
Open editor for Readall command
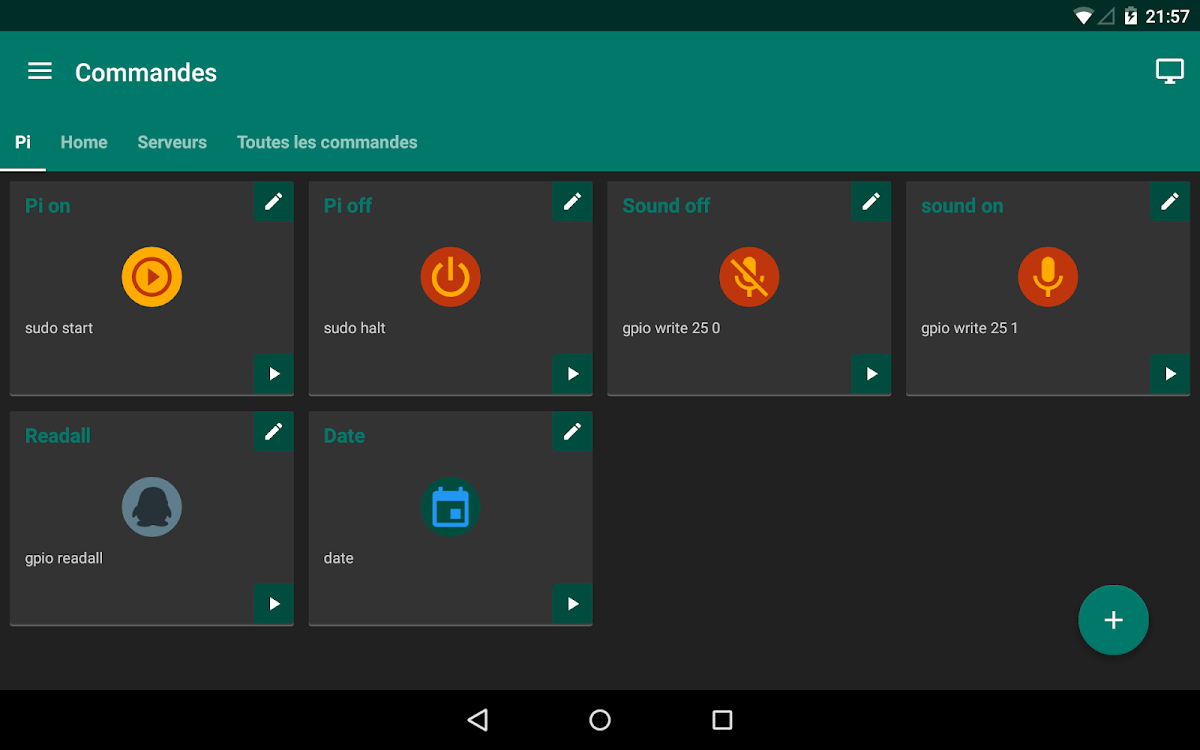[x=273, y=432]
